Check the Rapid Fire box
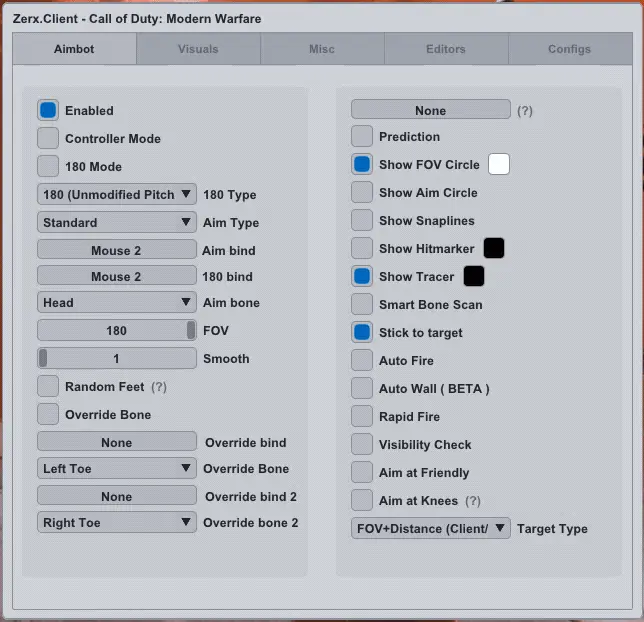This screenshot has width=644, height=622. pyautogui.click(x=362, y=416)
